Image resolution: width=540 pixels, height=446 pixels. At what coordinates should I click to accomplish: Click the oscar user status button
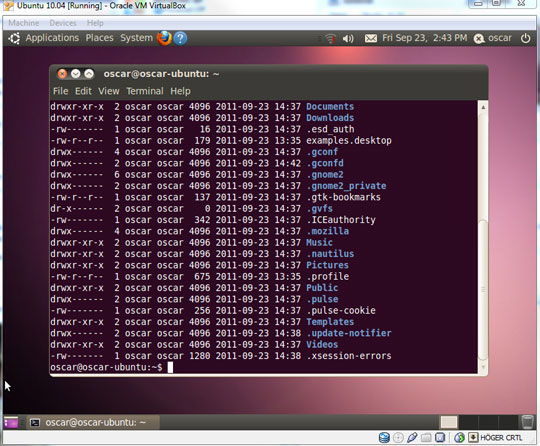493,38
